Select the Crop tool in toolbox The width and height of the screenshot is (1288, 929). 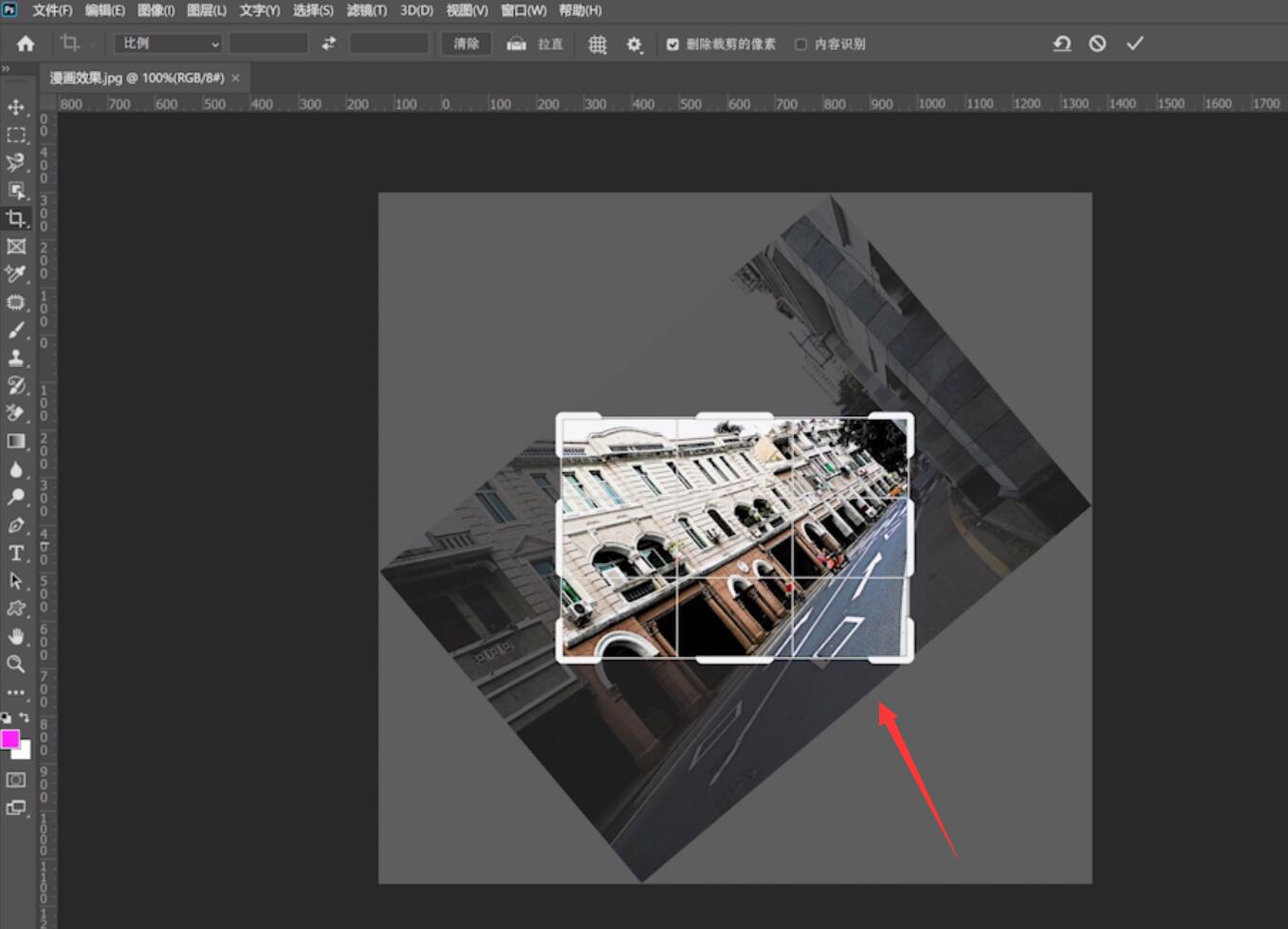[16, 218]
